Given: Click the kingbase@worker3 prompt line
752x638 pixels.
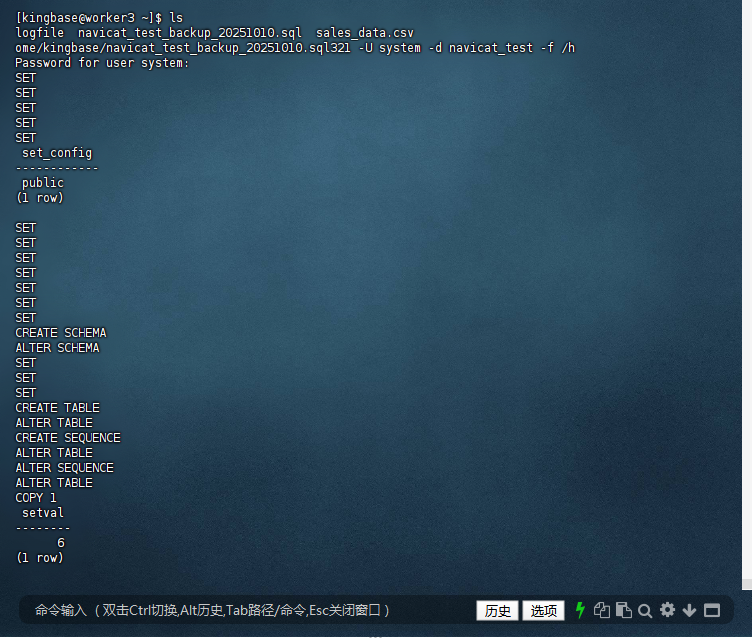Looking at the screenshot, I should click(99, 18).
